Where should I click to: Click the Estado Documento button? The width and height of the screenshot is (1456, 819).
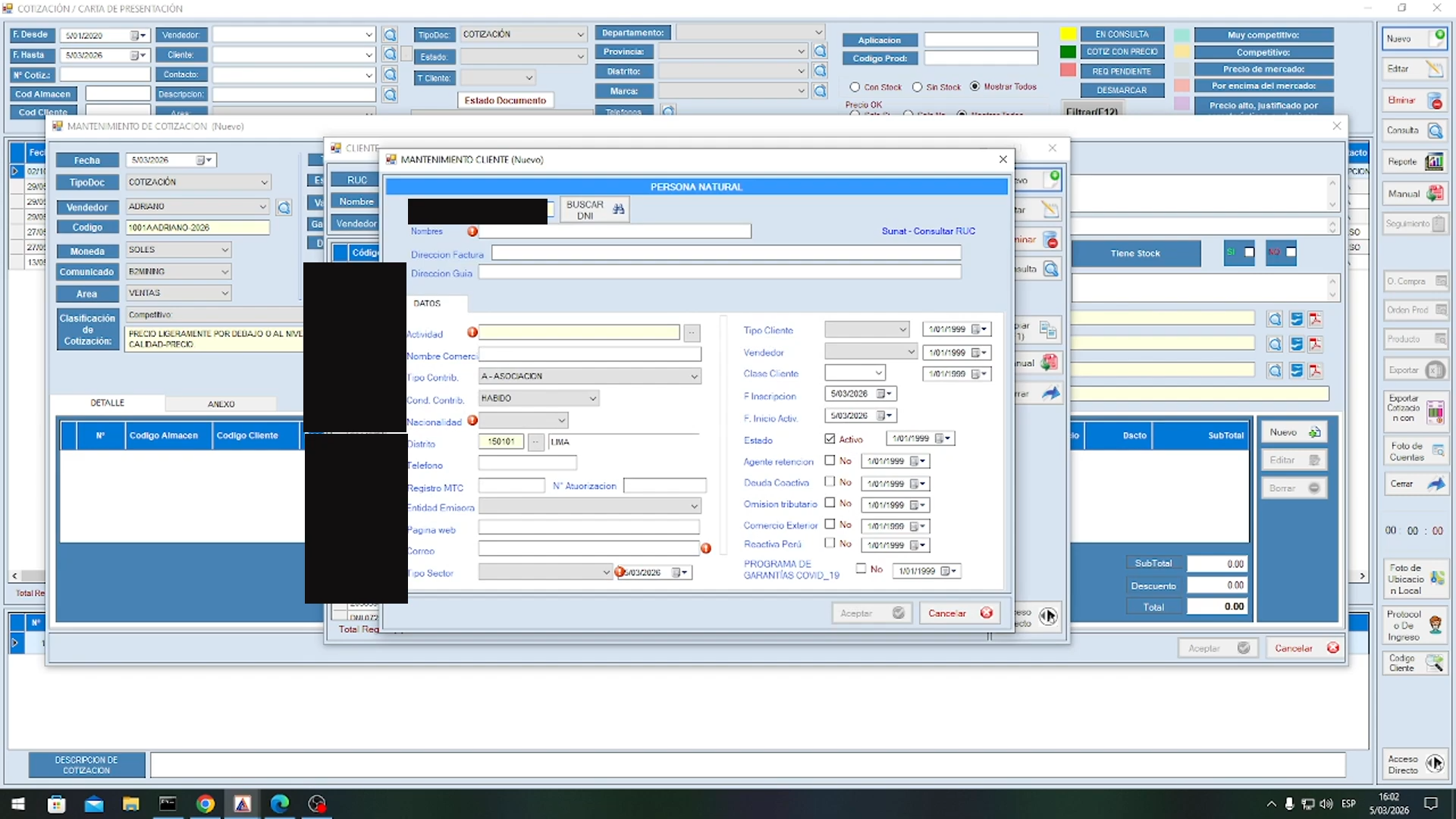click(505, 101)
